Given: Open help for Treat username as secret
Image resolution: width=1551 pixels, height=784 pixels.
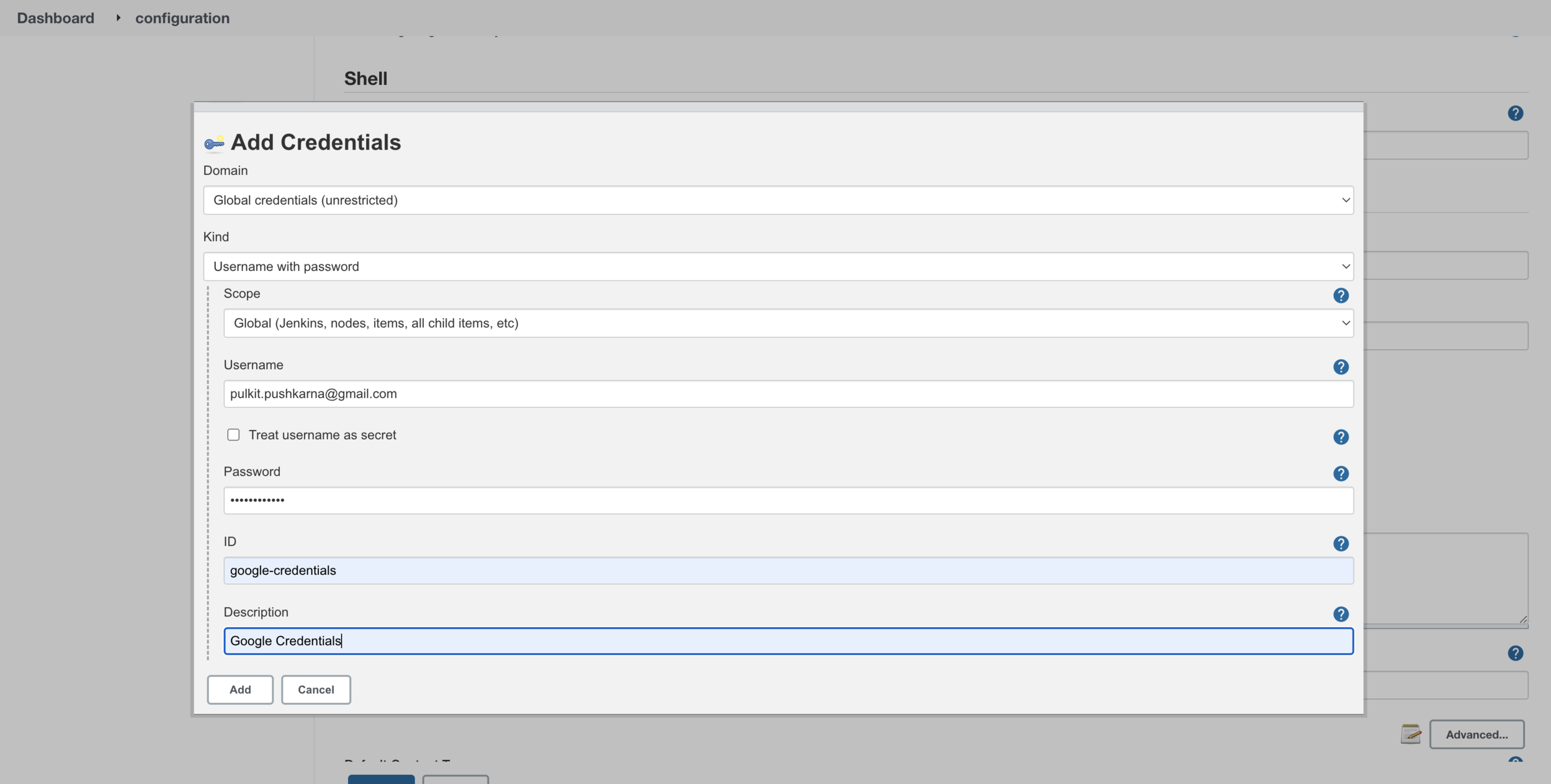Looking at the screenshot, I should (1341, 437).
